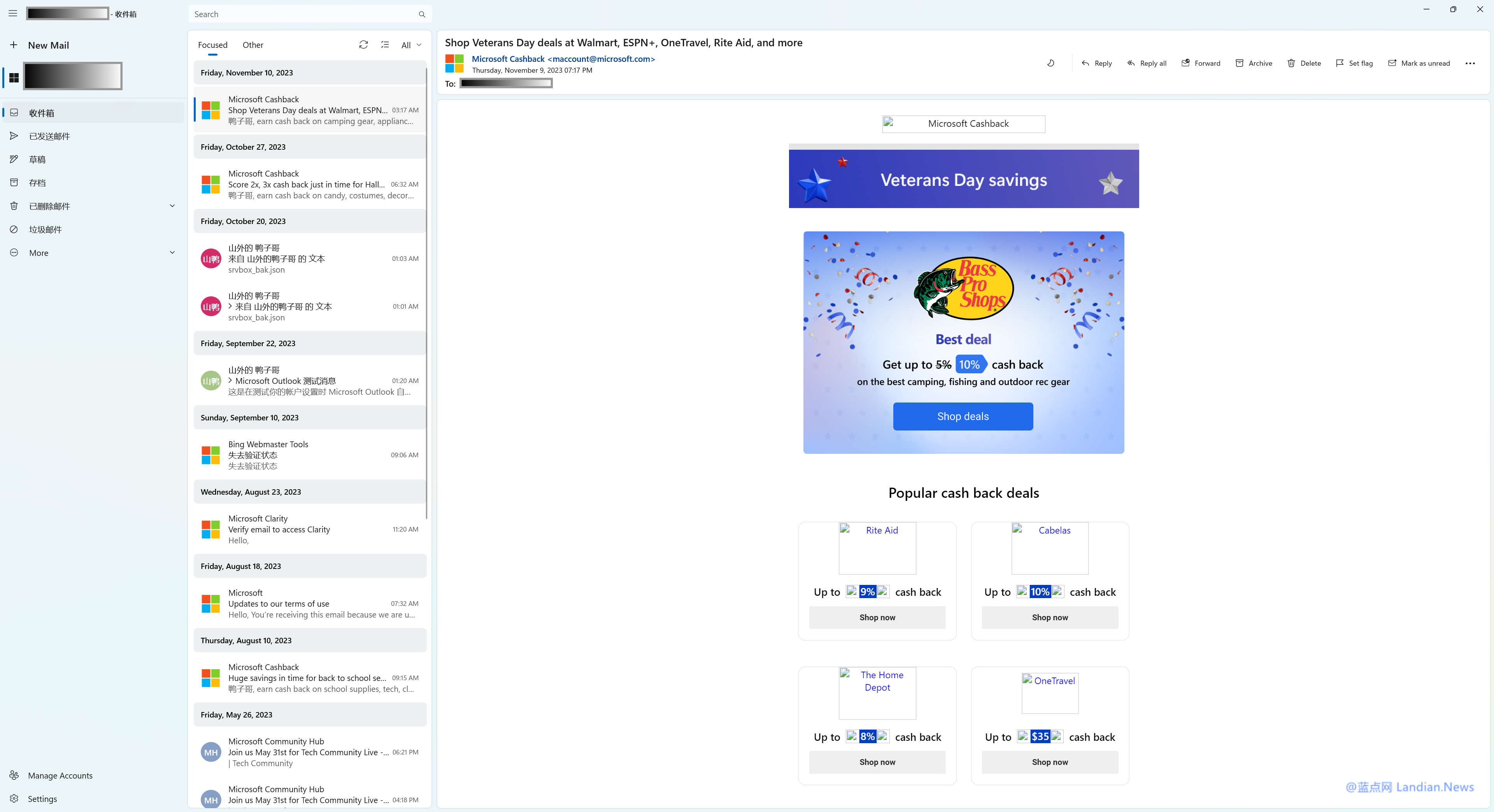Click the Shop deals button
Image resolution: width=1494 pixels, height=812 pixels.
point(963,416)
